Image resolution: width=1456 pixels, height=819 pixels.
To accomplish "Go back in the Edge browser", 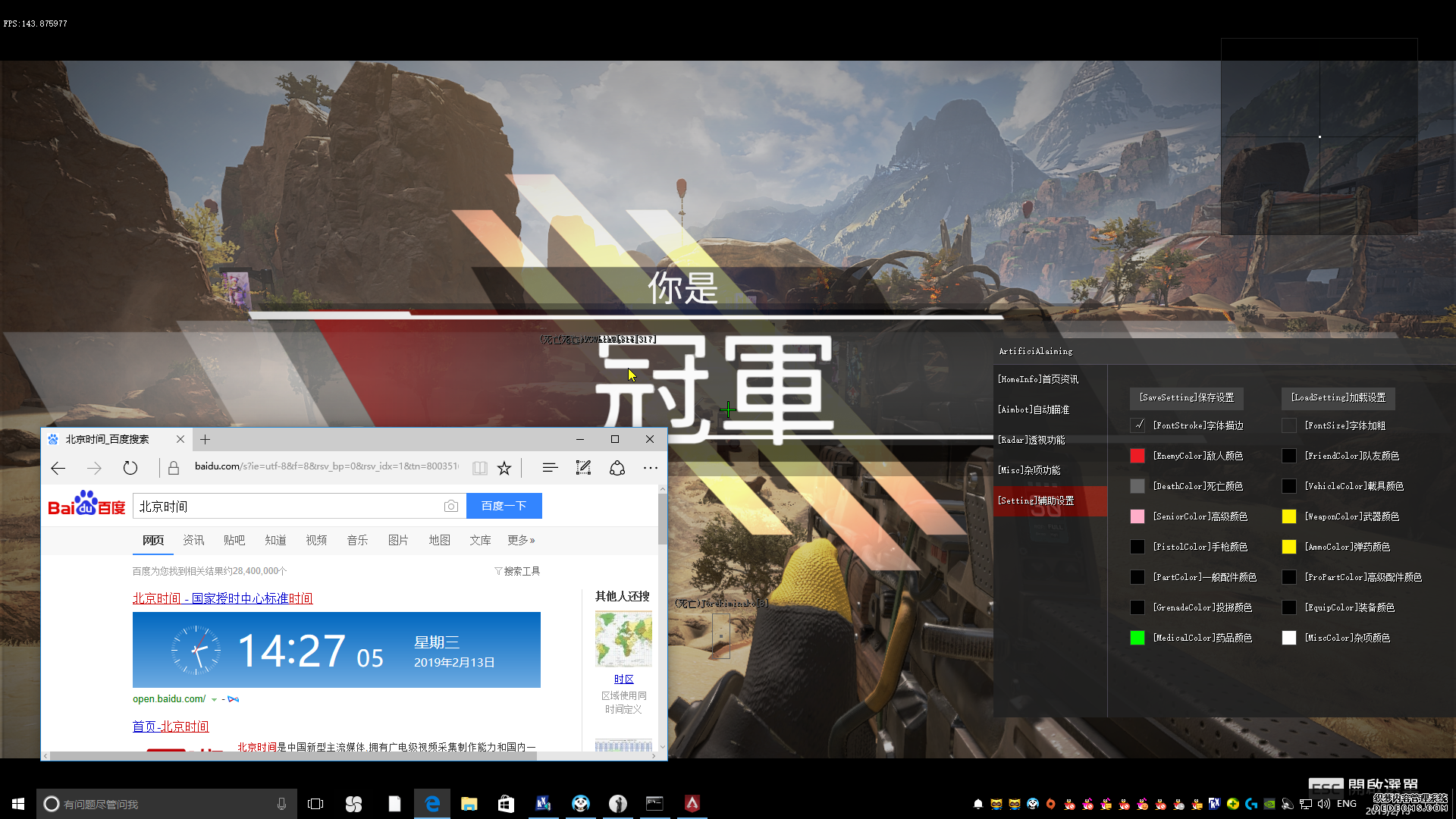I will click(x=58, y=468).
